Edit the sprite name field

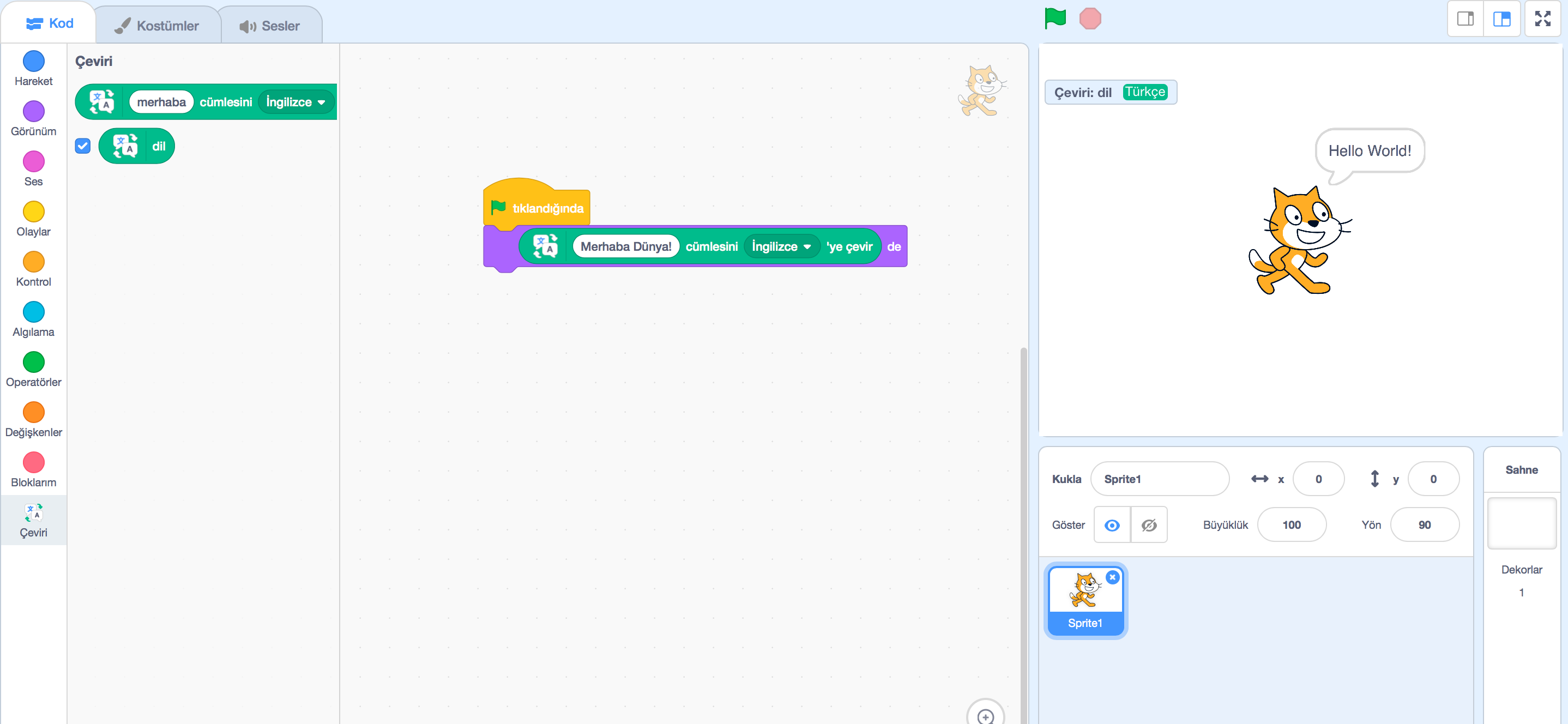tap(1159, 479)
